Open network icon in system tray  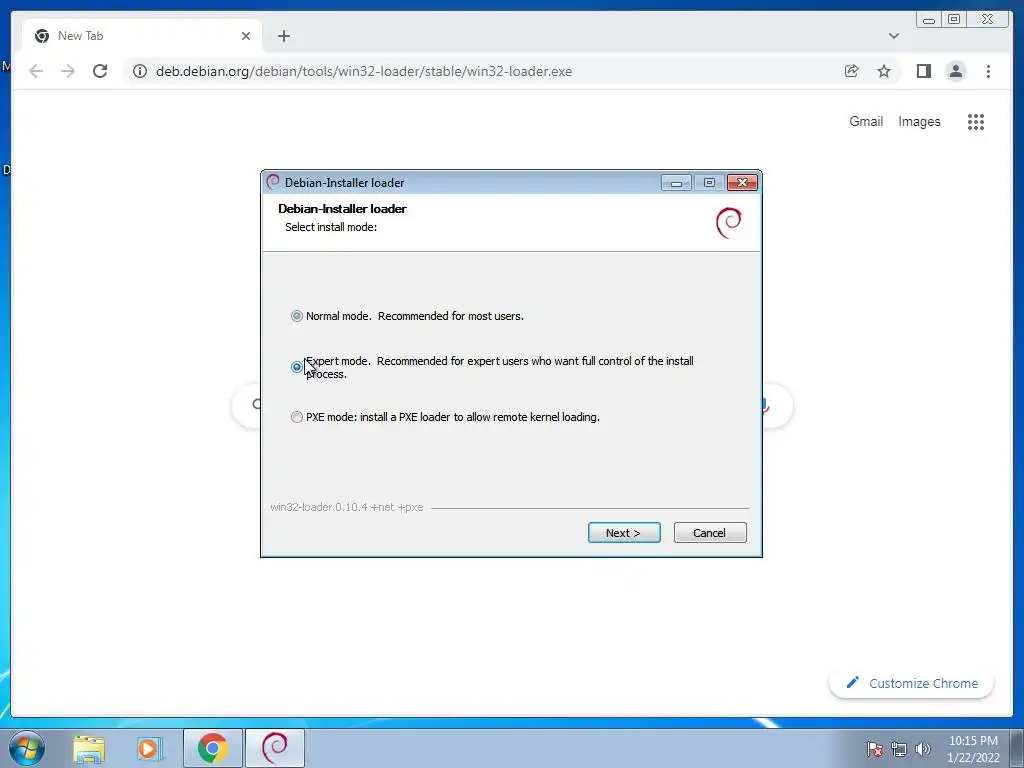(x=899, y=749)
